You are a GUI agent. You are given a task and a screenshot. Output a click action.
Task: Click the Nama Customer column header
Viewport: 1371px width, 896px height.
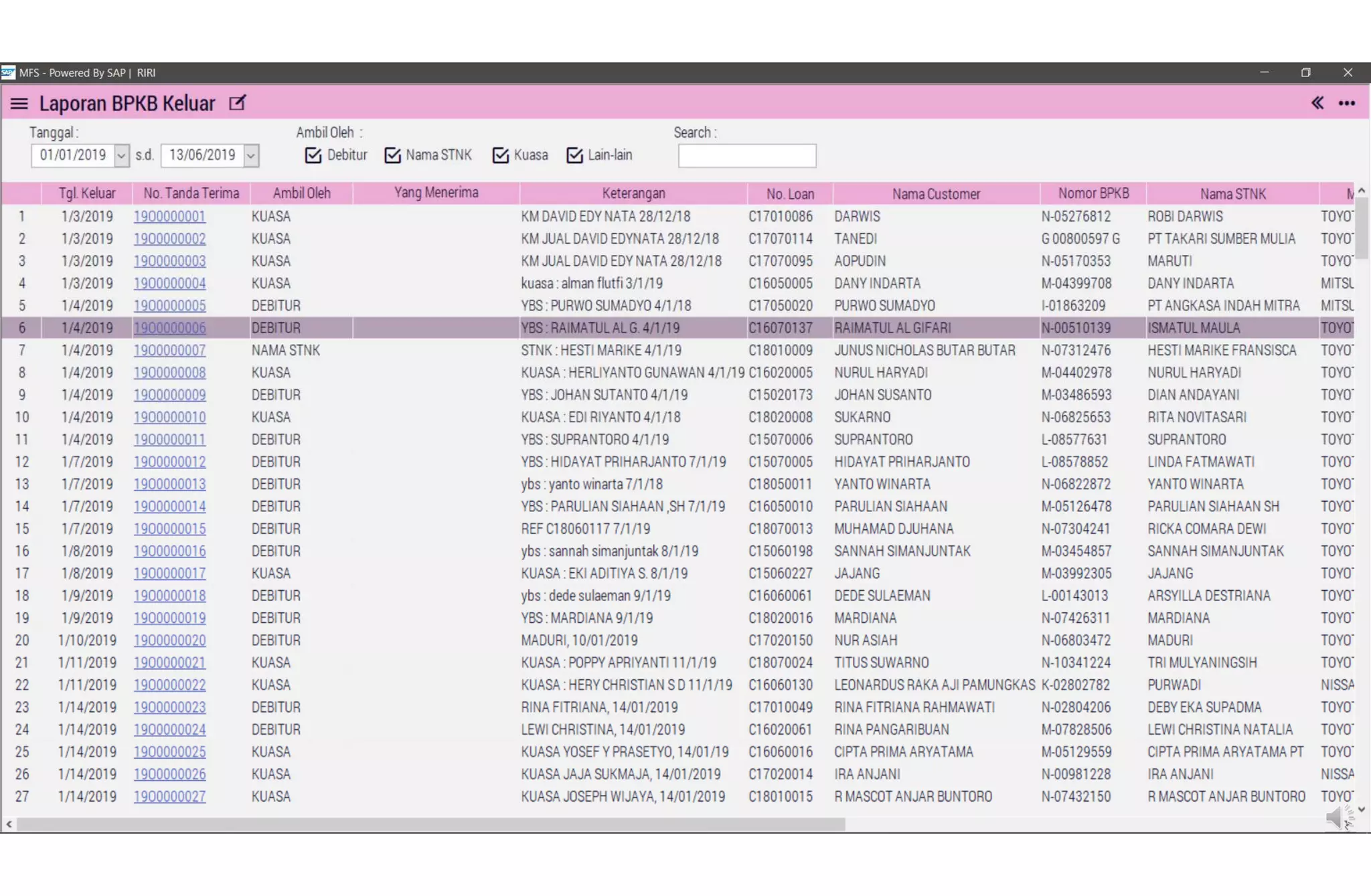(x=936, y=194)
